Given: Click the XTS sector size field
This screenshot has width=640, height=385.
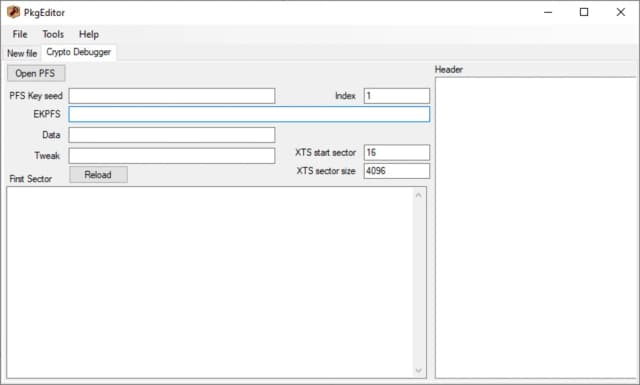Looking at the screenshot, I should click(x=397, y=171).
